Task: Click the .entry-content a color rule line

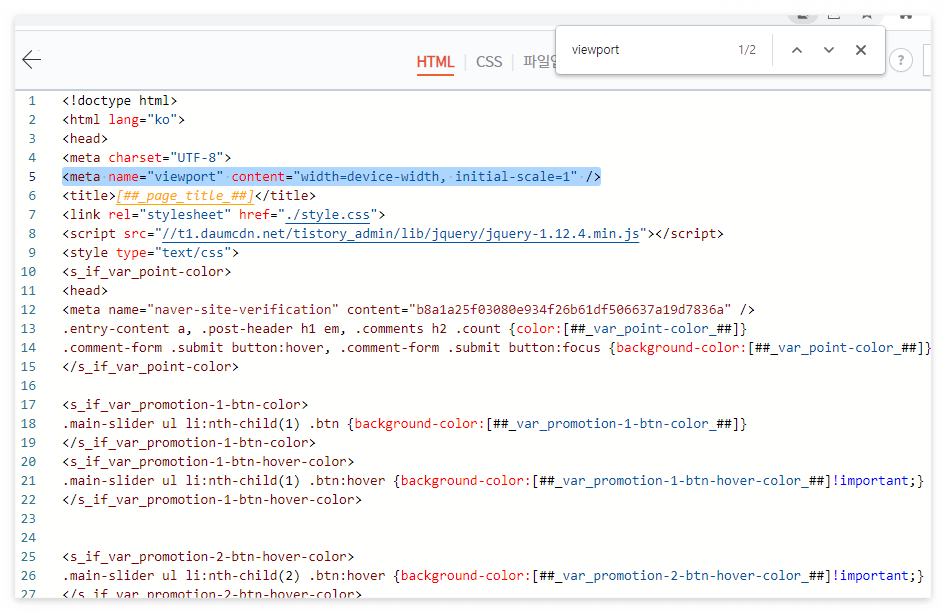Action: [x=404, y=329]
